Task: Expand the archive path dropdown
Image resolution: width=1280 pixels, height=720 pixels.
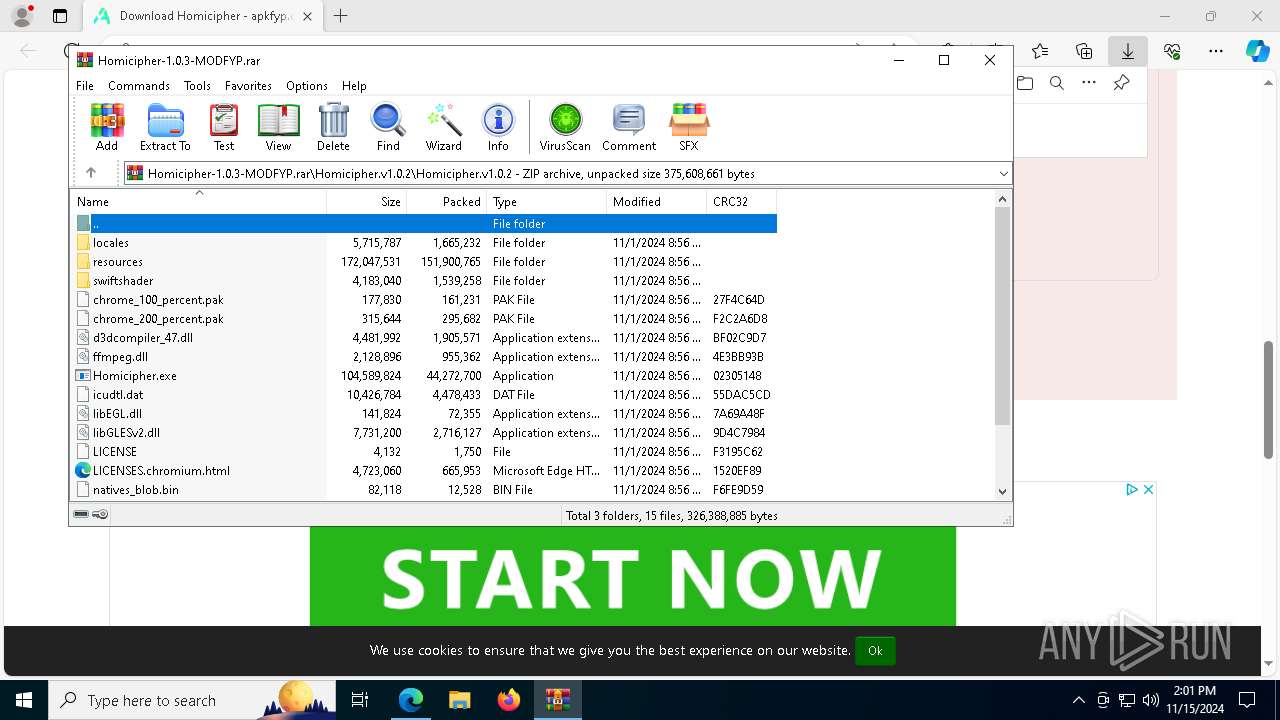Action: pos(1003,174)
